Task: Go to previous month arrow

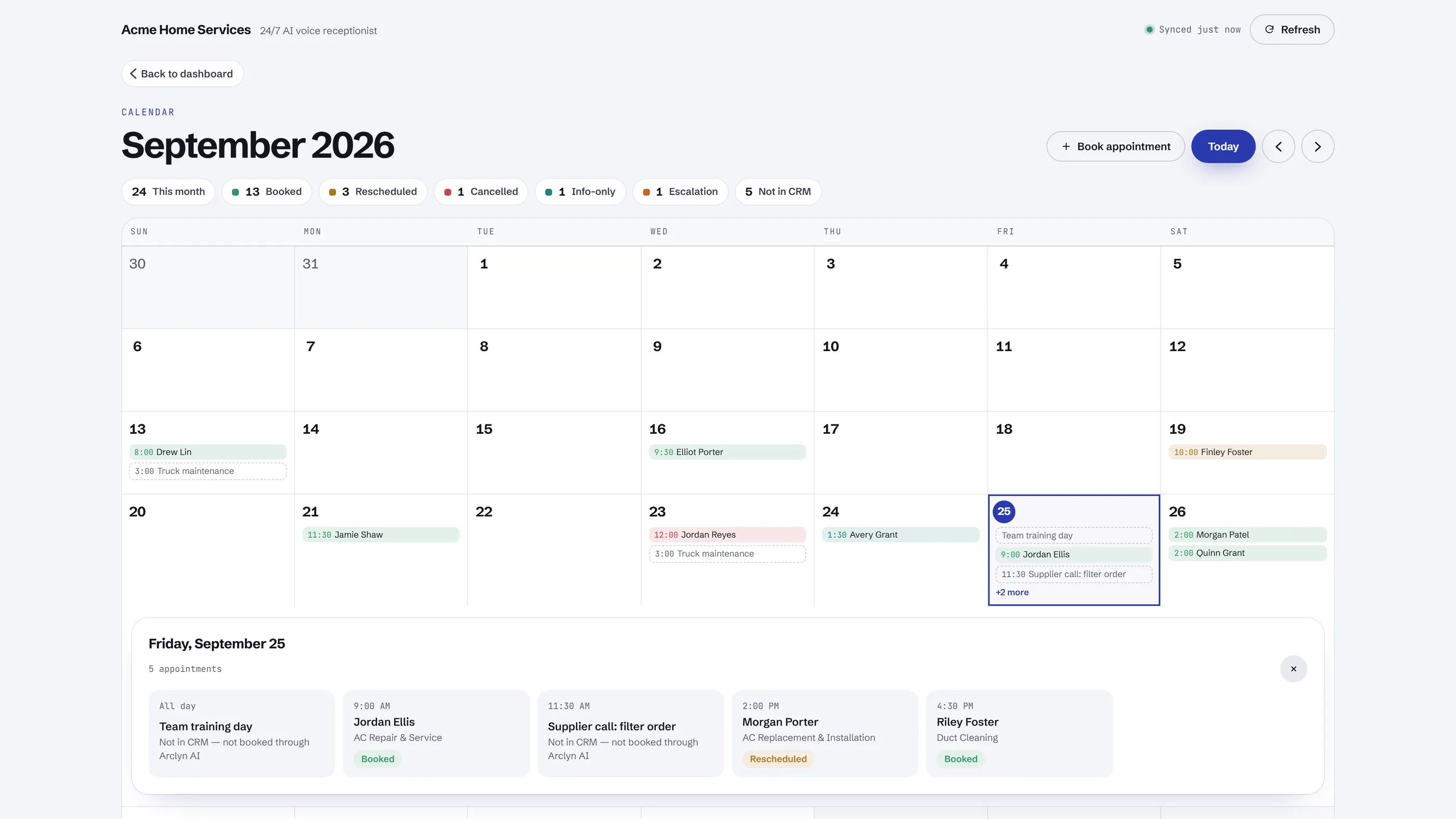Action: (1278, 147)
